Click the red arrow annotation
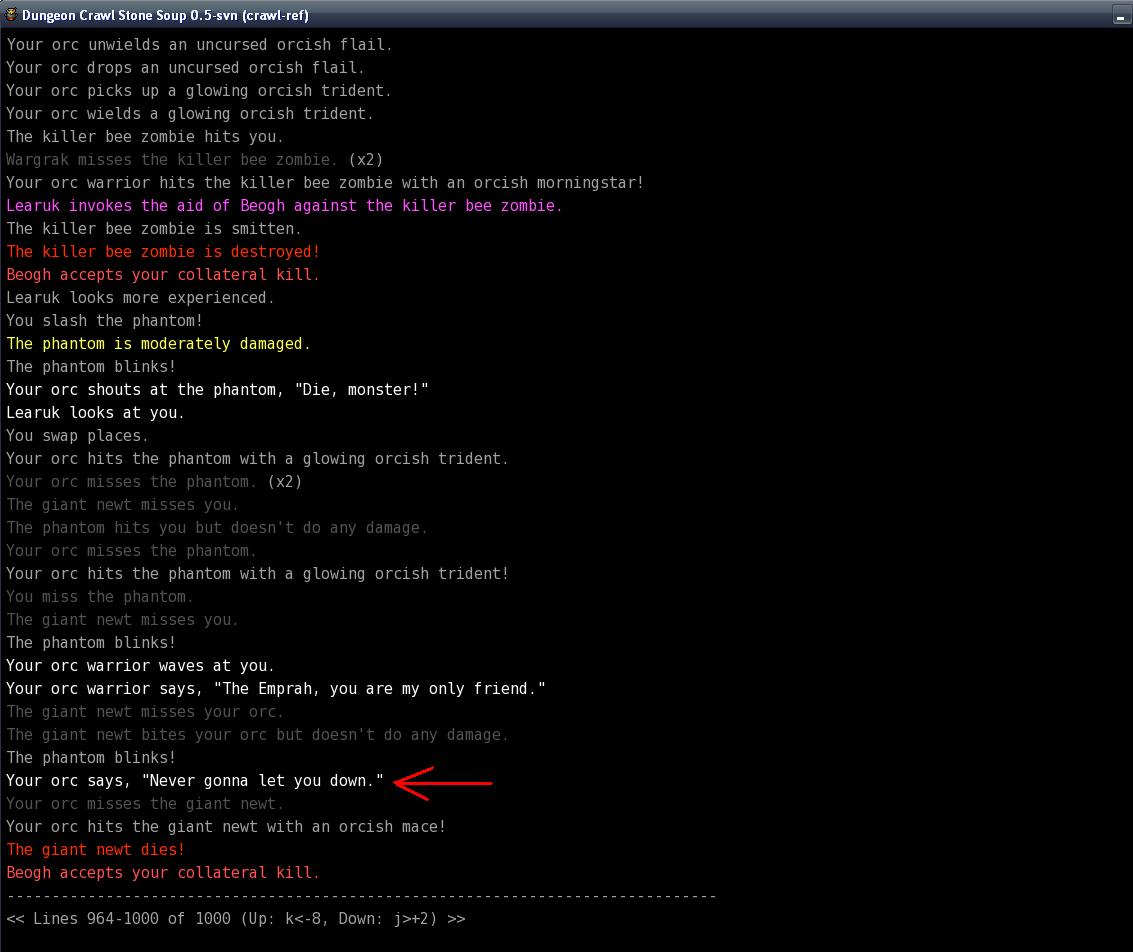The image size is (1133, 952). [443, 782]
